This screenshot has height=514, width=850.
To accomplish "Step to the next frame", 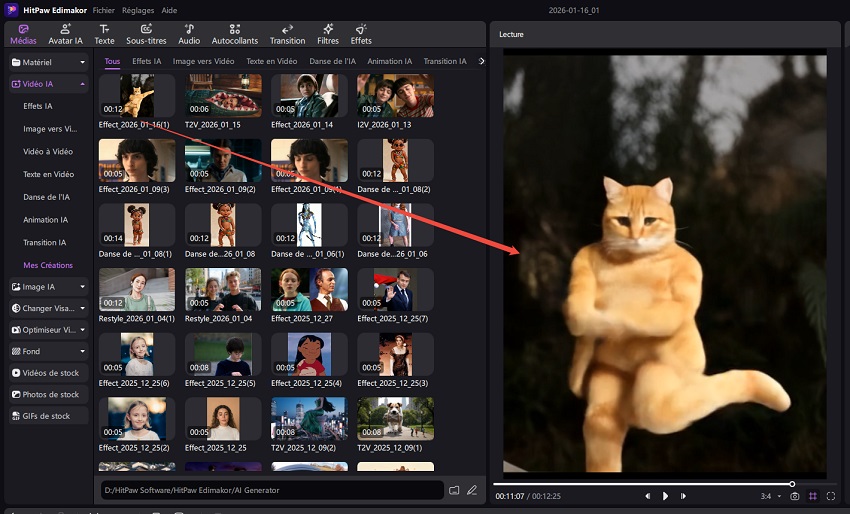I will (683, 496).
